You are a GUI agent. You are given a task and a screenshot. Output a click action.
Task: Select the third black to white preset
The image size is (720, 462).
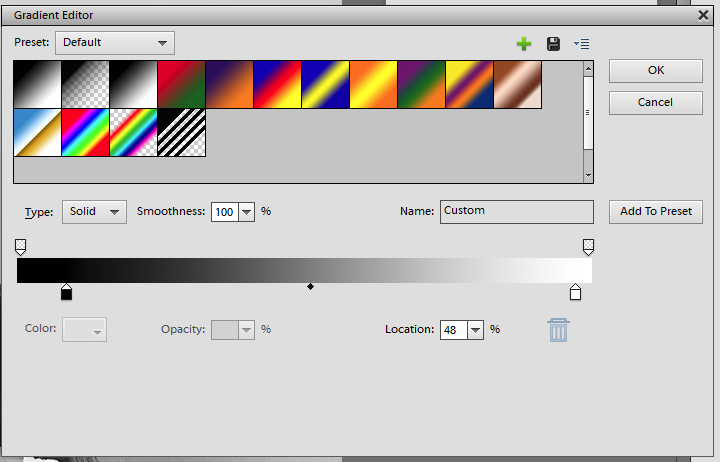[x=133, y=85]
